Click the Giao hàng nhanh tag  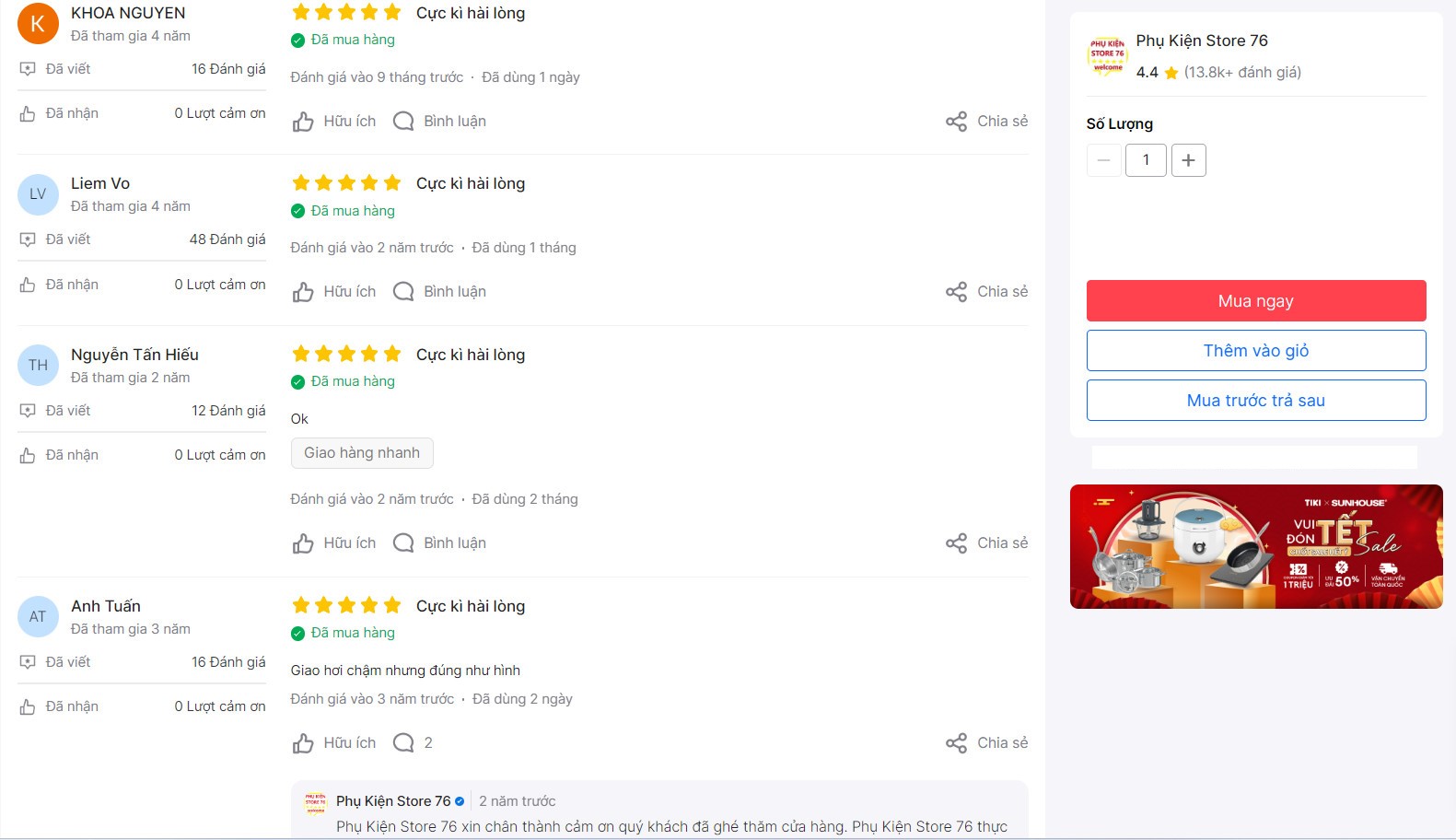362,453
